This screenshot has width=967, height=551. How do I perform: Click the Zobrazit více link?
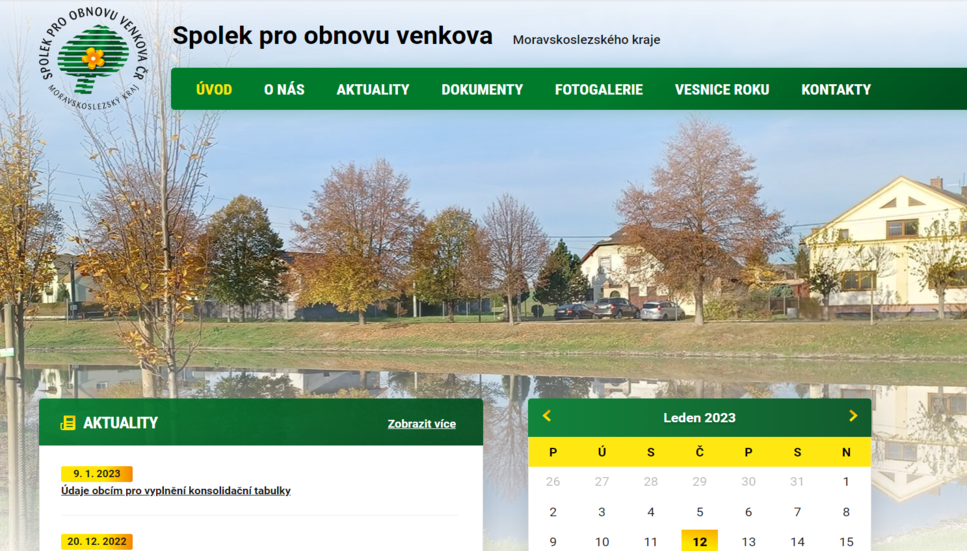[421, 424]
